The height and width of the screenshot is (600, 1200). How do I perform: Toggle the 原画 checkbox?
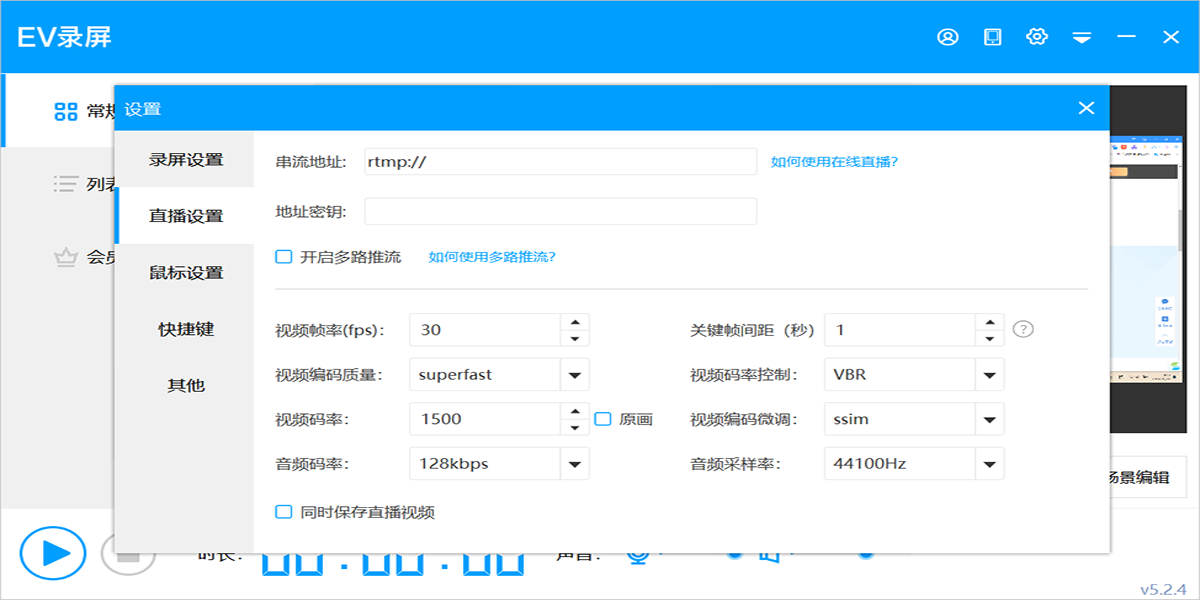pos(602,419)
